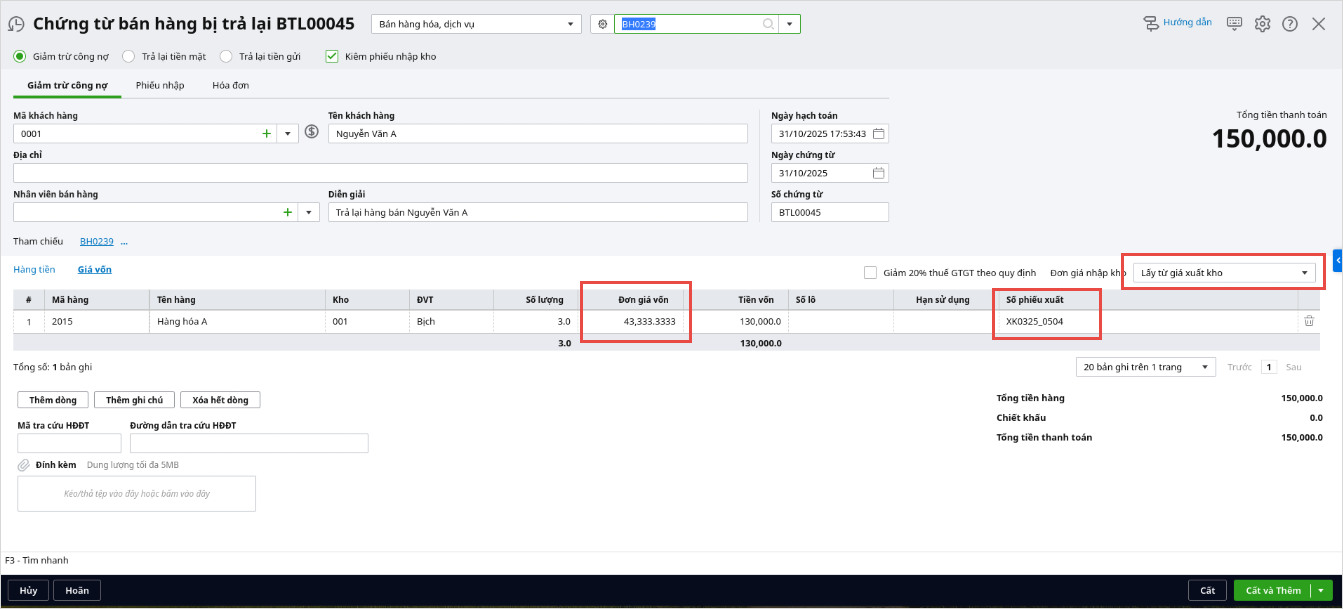Switch to Hóa đơn tab

(230, 86)
